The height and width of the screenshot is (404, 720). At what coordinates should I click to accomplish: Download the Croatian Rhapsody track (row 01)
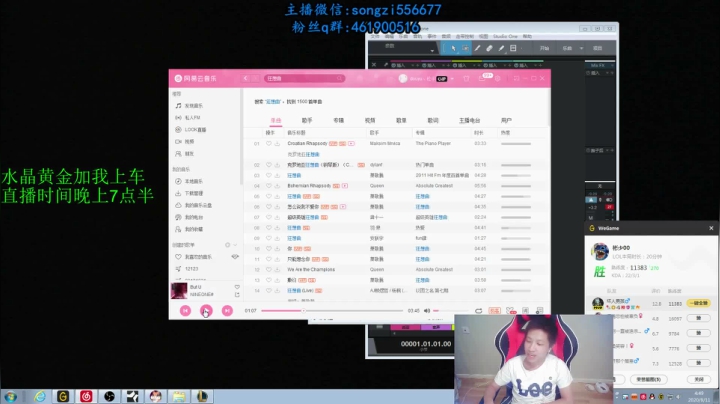(x=277, y=144)
